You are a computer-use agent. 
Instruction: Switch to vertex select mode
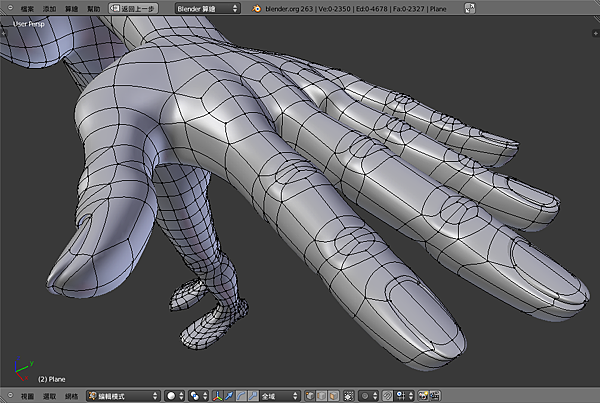pos(311,396)
